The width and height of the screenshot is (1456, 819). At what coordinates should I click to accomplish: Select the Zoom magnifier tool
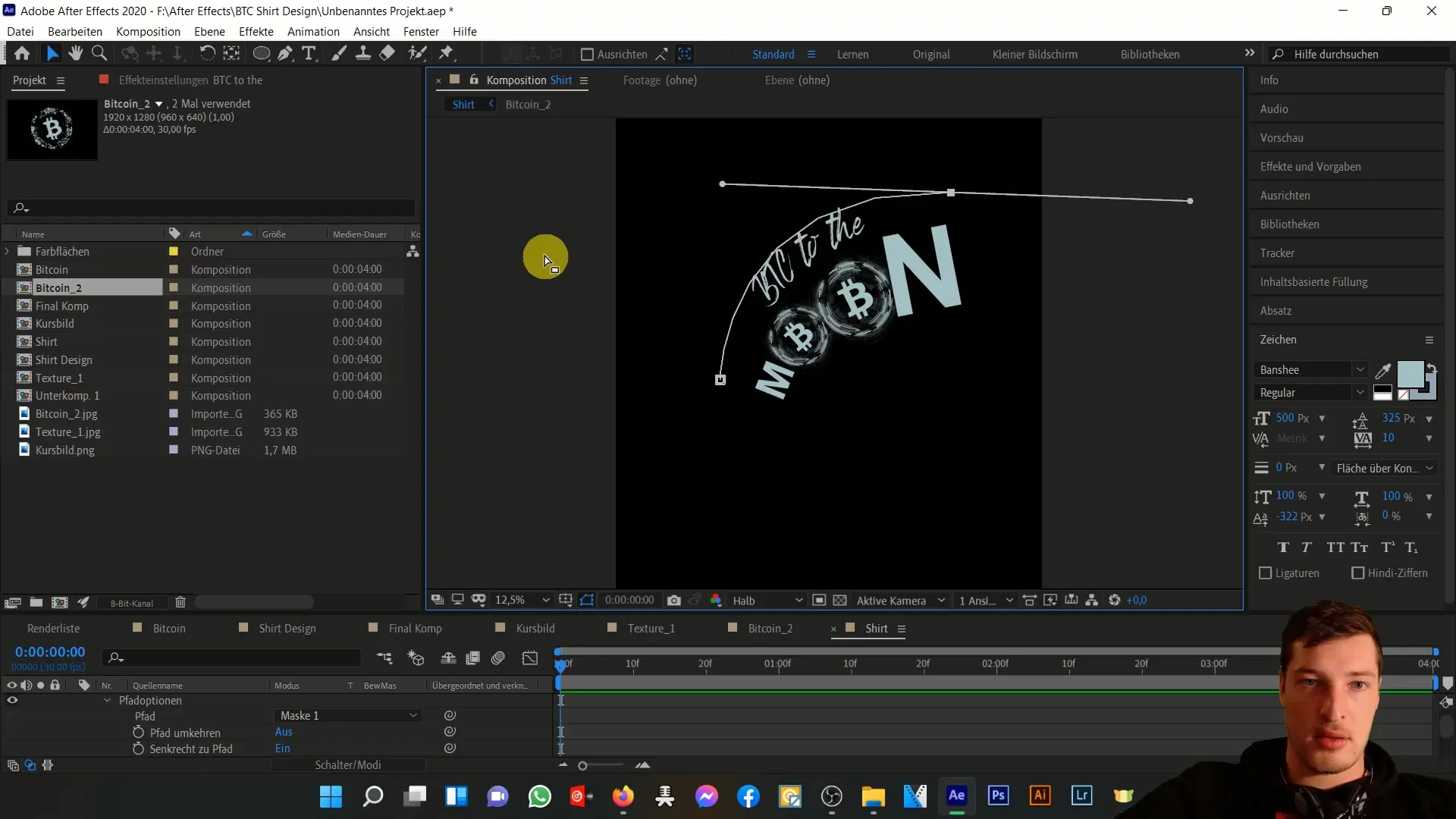99,54
